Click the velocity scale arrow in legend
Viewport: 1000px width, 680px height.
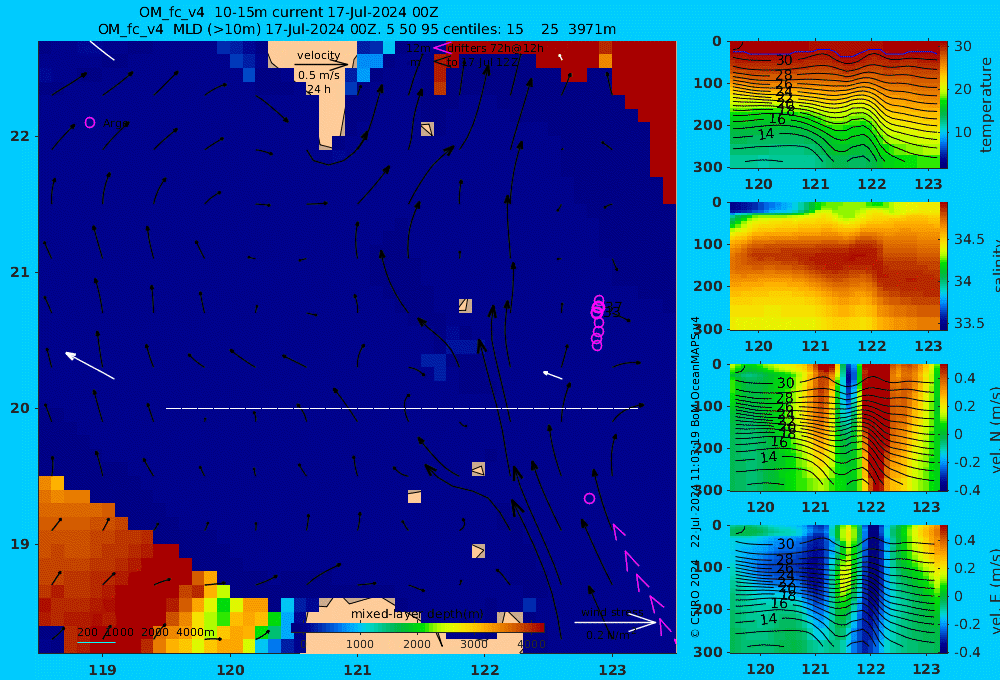[x=321, y=64]
